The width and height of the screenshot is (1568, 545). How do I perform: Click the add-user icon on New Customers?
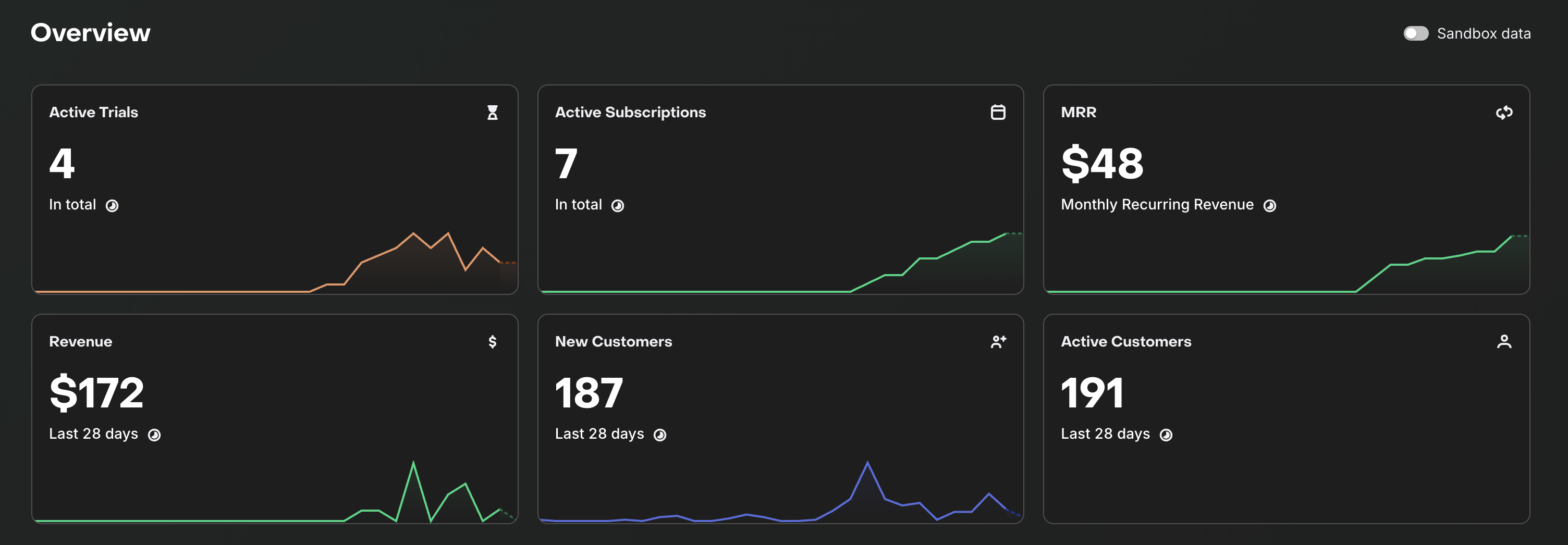coord(998,342)
